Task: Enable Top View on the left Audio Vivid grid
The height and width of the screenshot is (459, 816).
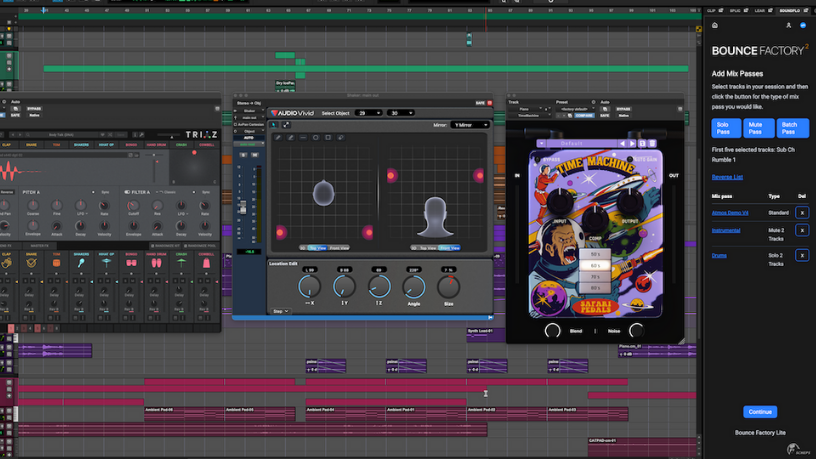Action: coord(317,248)
